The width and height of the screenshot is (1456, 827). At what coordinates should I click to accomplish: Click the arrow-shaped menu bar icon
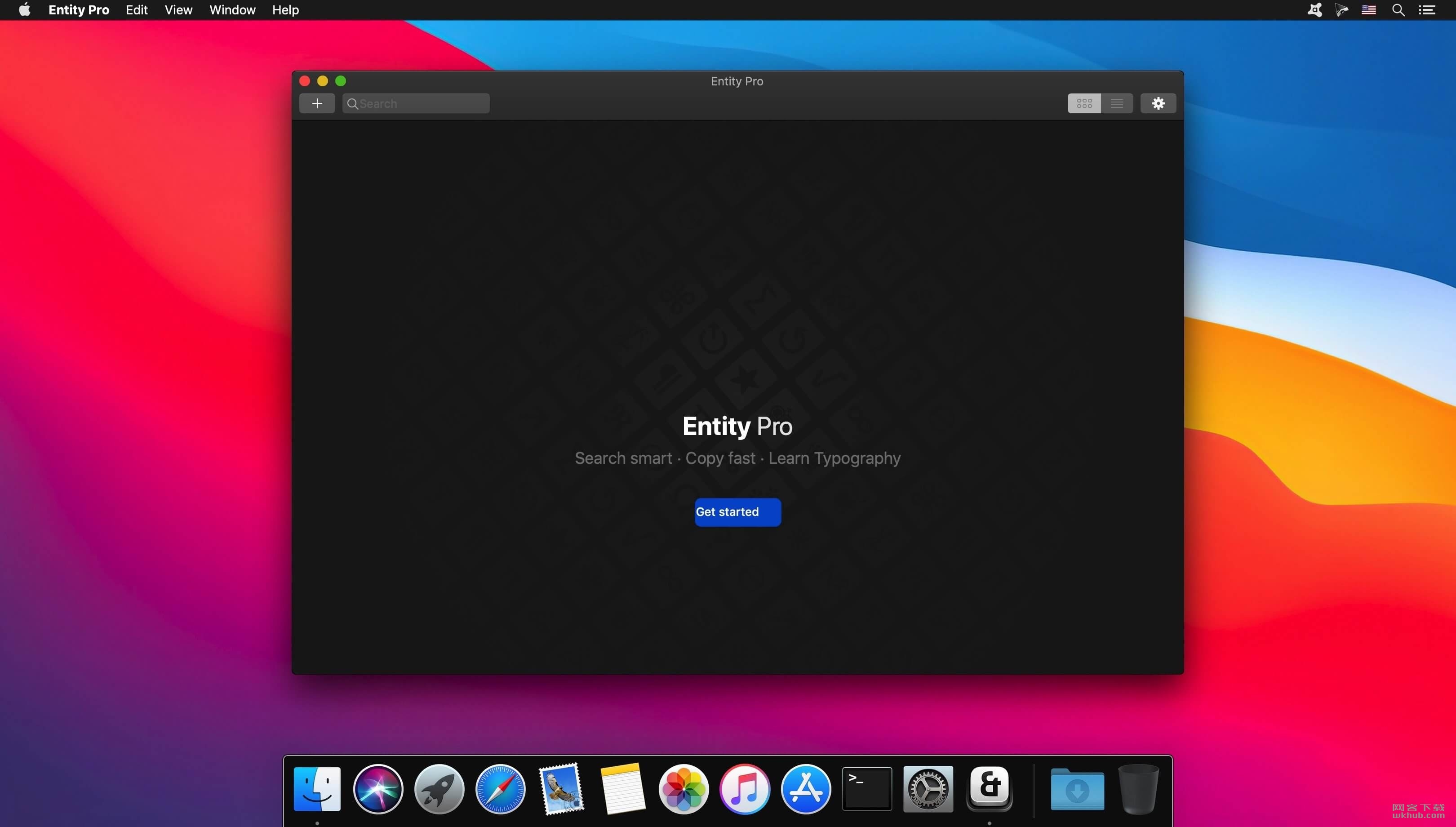tap(1341, 9)
